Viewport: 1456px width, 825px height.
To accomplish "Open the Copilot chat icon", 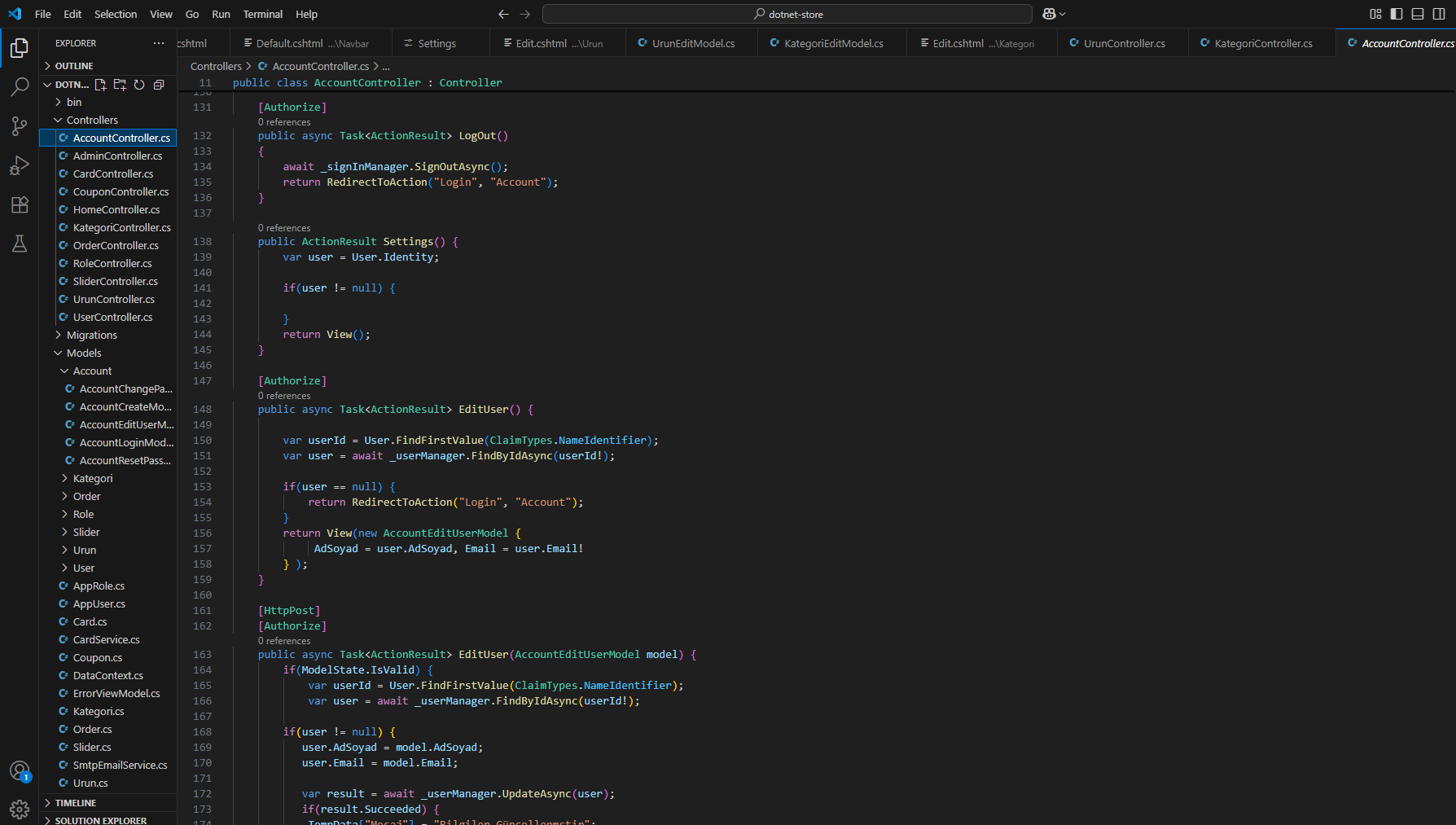I will [x=1049, y=14].
